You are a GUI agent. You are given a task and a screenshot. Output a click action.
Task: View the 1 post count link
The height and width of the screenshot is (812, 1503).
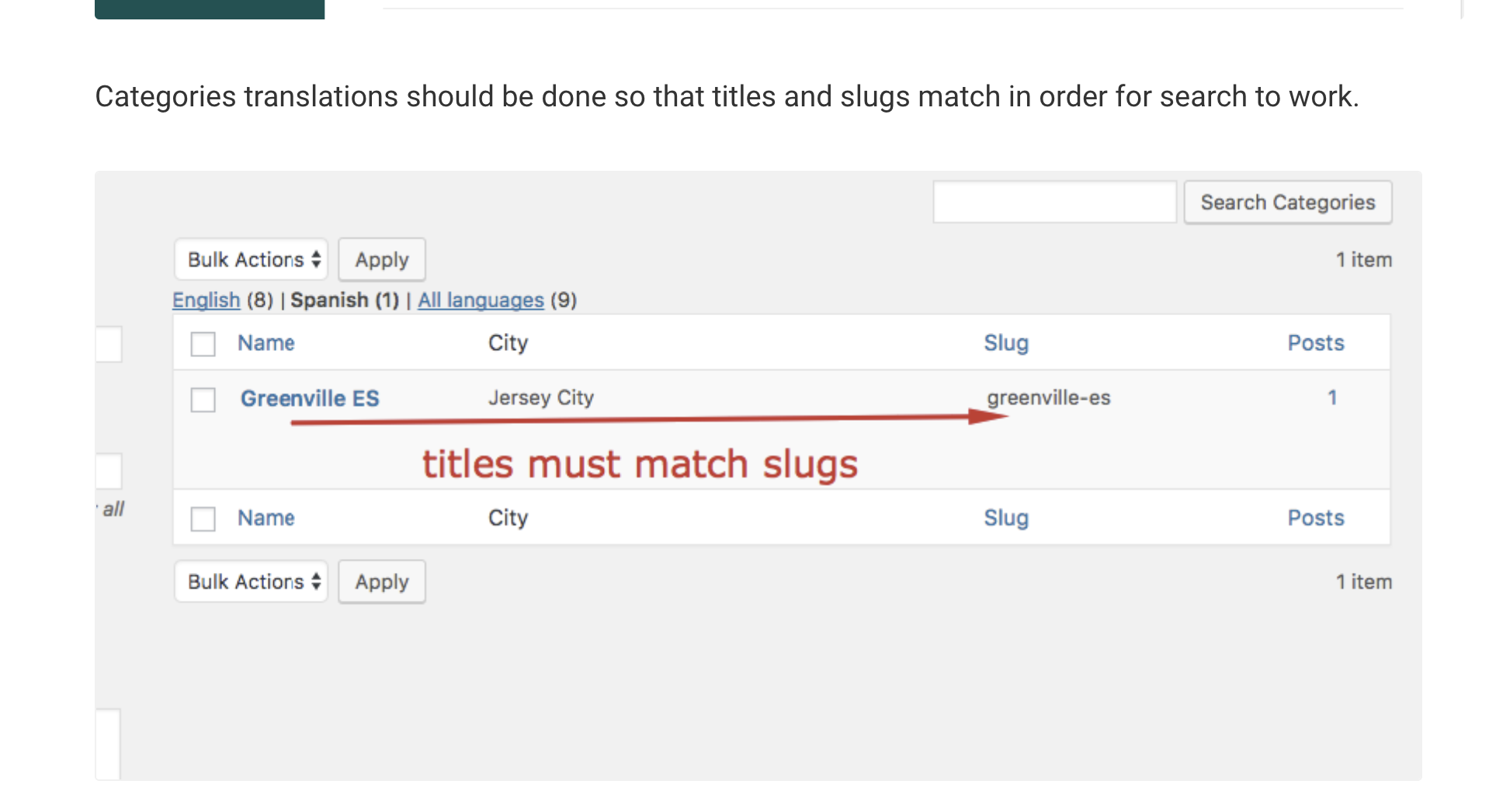coord(1332,397)
